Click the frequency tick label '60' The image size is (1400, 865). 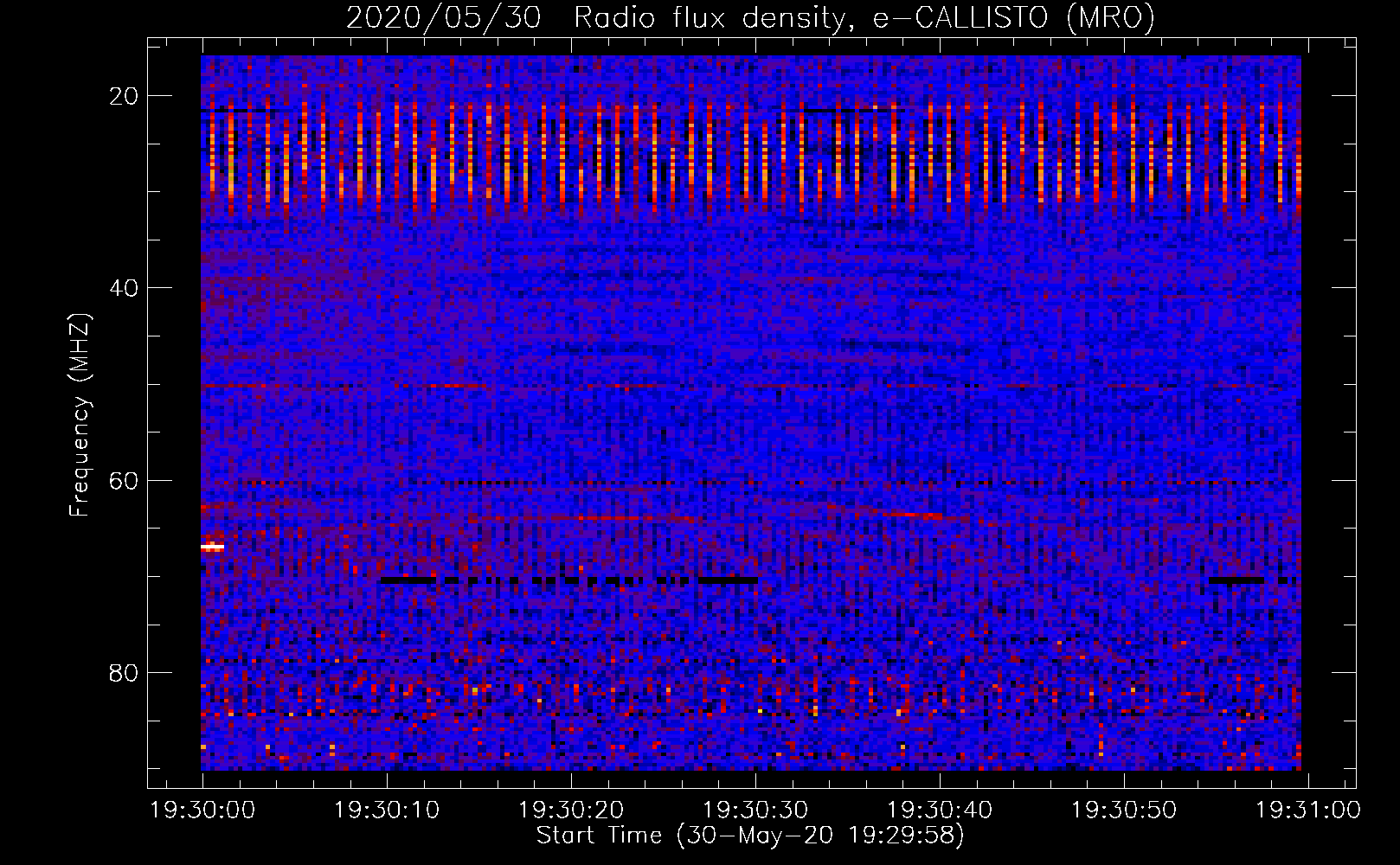(125, 481)
